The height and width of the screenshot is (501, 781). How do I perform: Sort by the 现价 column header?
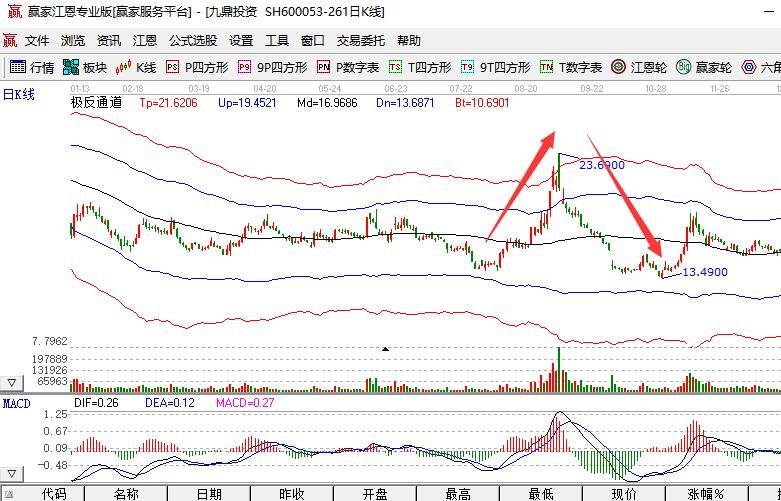click(624, 494)
